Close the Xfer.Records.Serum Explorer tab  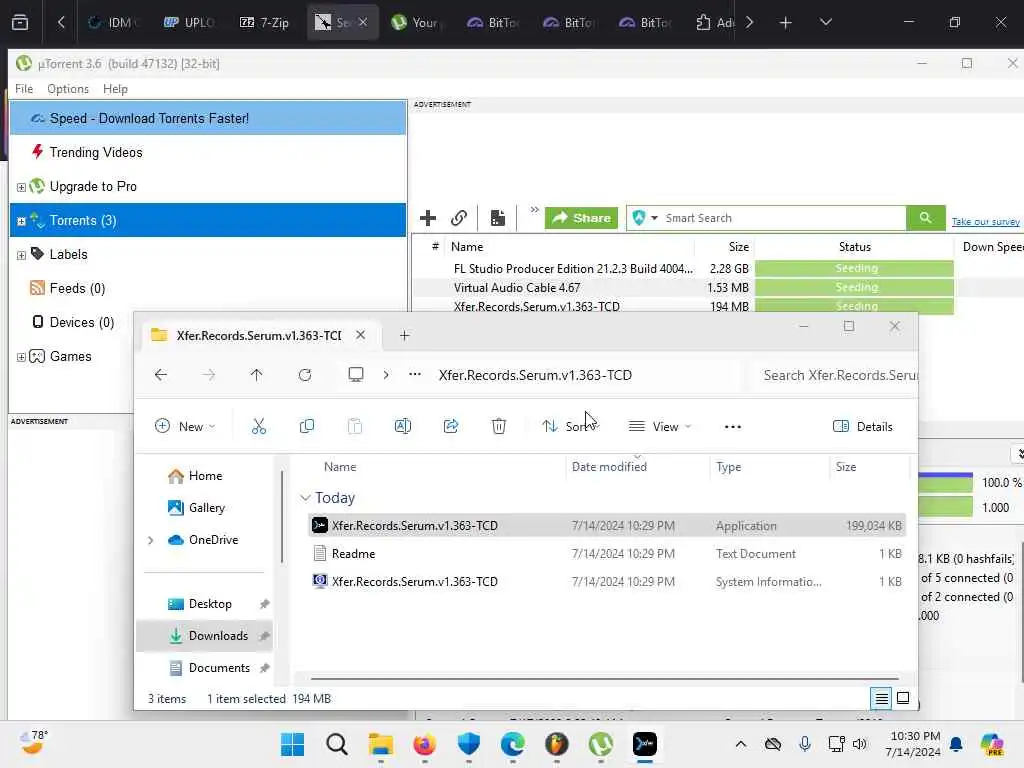pos(360,335)
